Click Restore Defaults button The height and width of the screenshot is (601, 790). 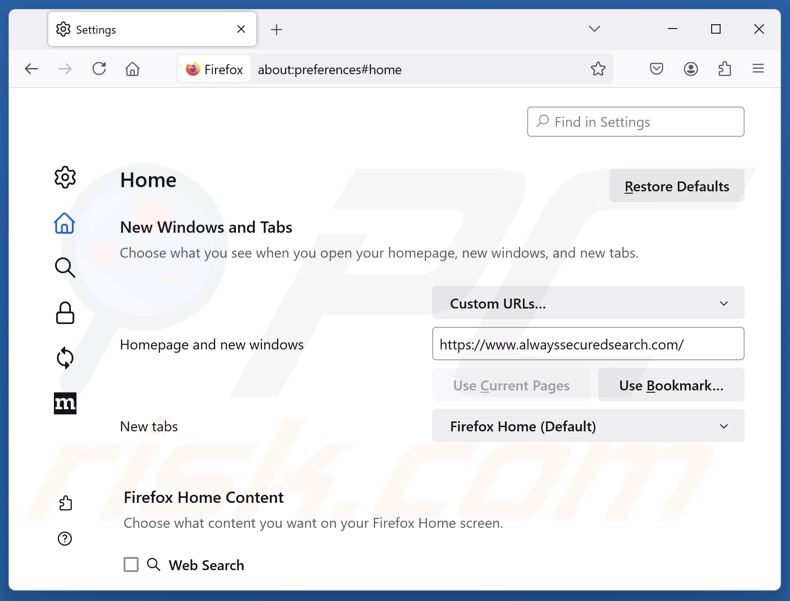click(x=677, y=186)
